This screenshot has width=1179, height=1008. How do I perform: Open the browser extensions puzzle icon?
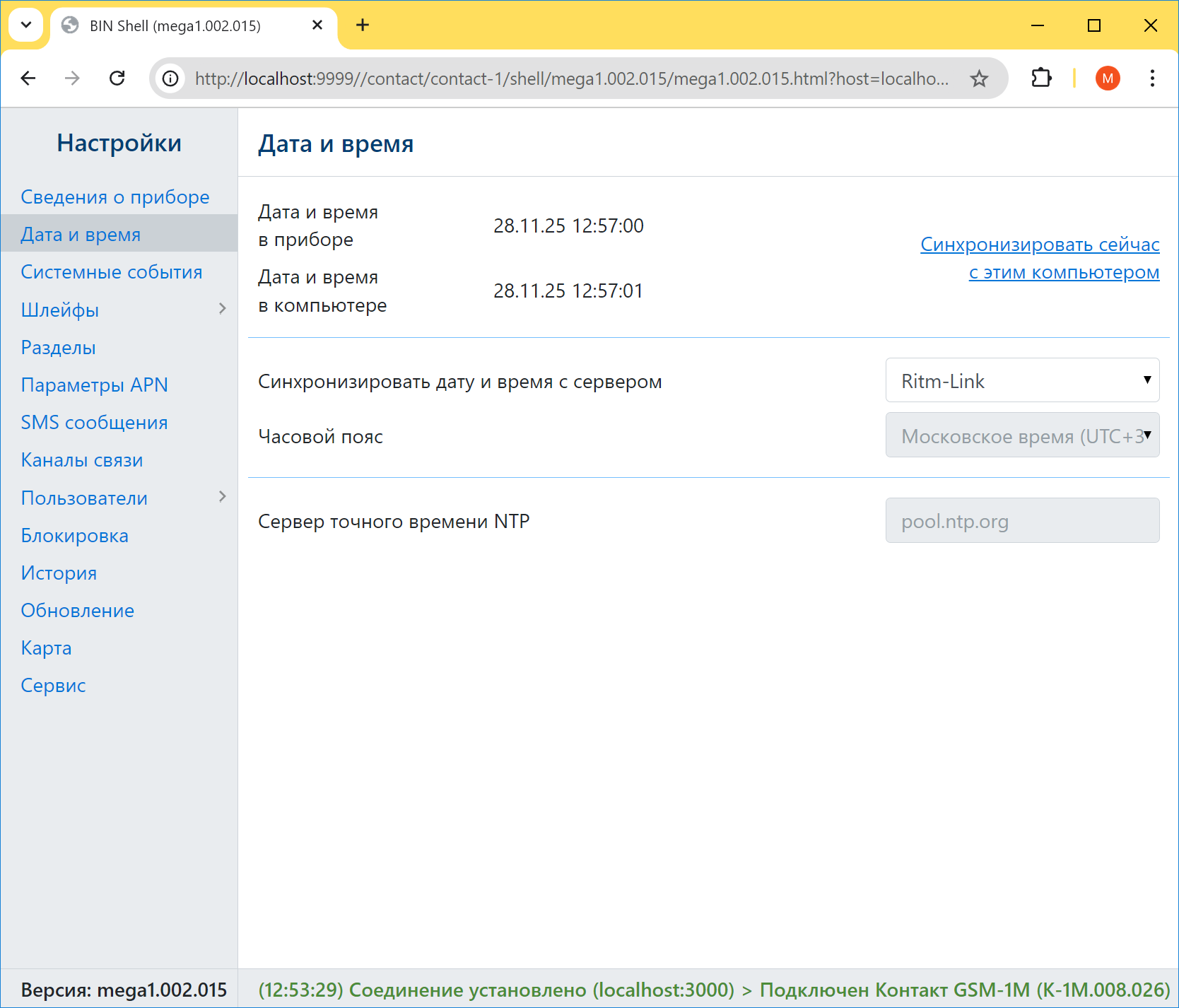(x=1041, y=78)
